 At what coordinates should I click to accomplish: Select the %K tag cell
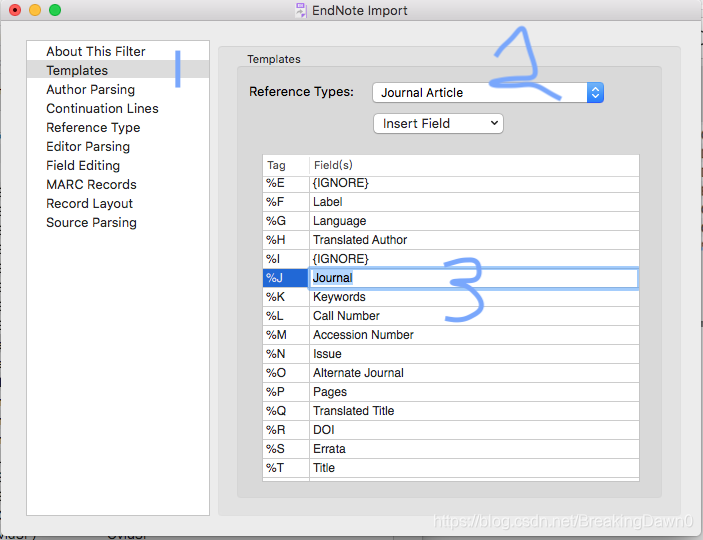click(x=286, y=297)
